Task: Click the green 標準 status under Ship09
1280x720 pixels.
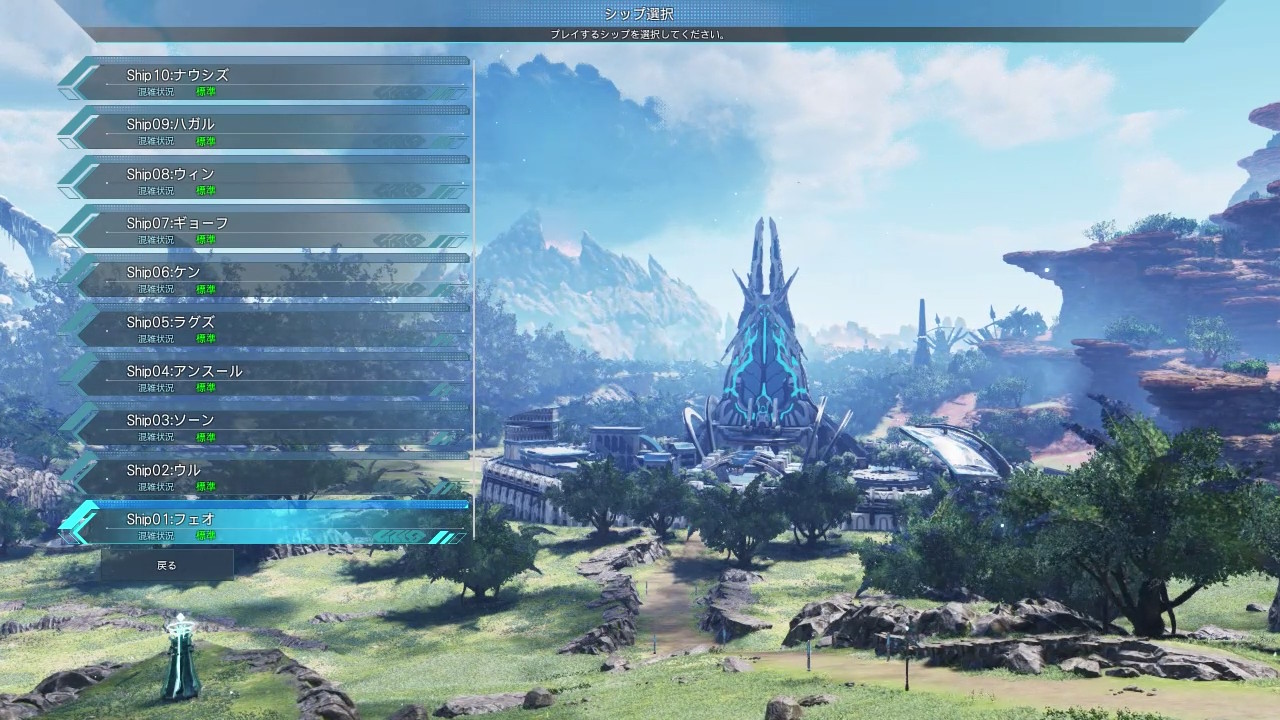Action: click(205, 141)
